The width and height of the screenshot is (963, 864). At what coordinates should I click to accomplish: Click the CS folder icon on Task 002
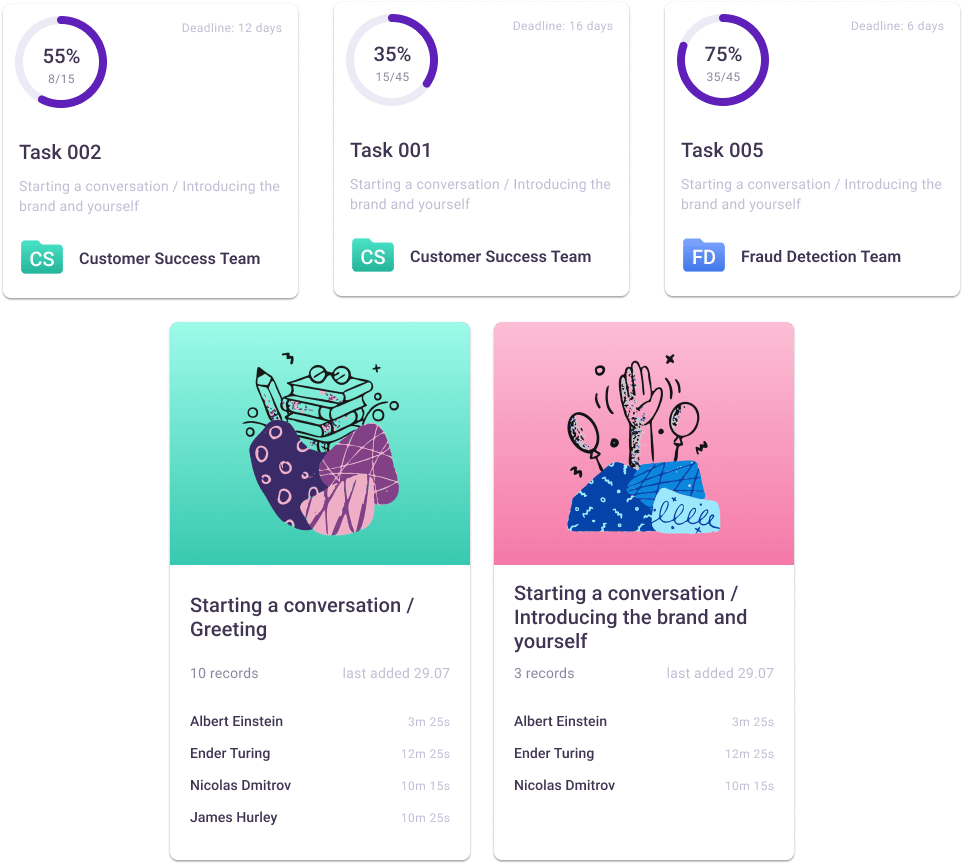coord(42,257)
